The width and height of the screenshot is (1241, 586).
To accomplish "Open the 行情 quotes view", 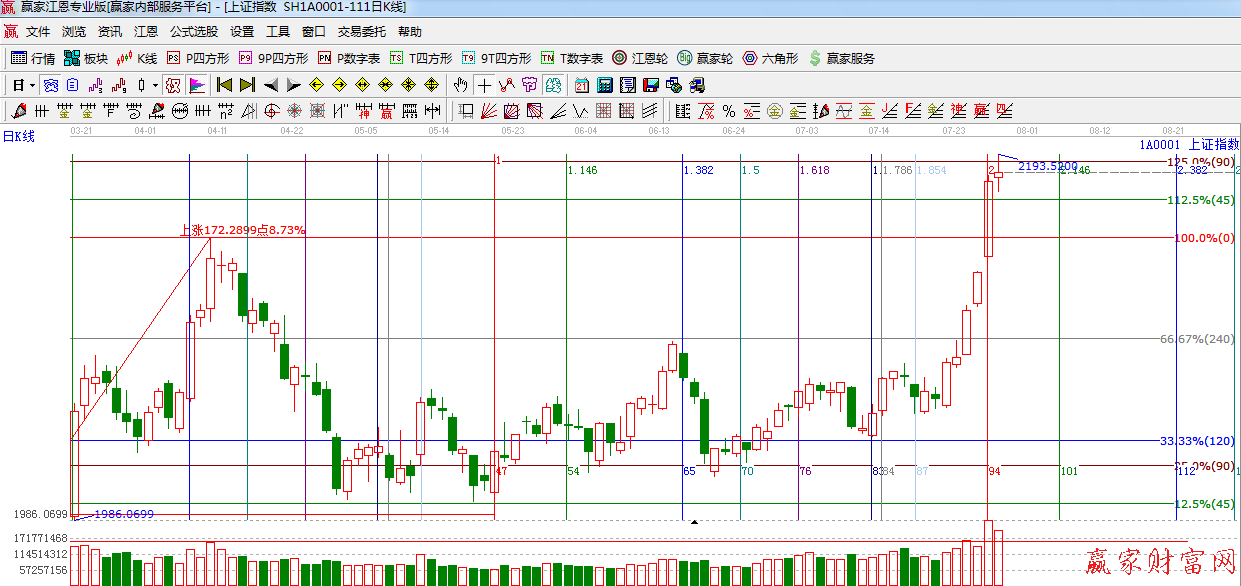I will (32, 58).
